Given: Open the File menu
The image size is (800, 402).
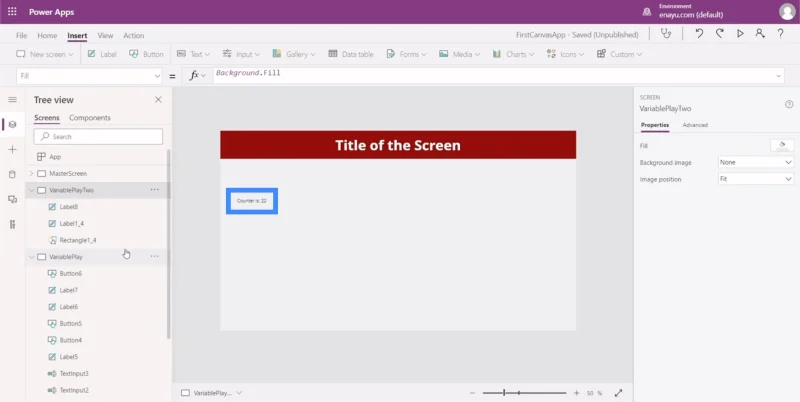Looking at the screenshot, I should point(21,36).
